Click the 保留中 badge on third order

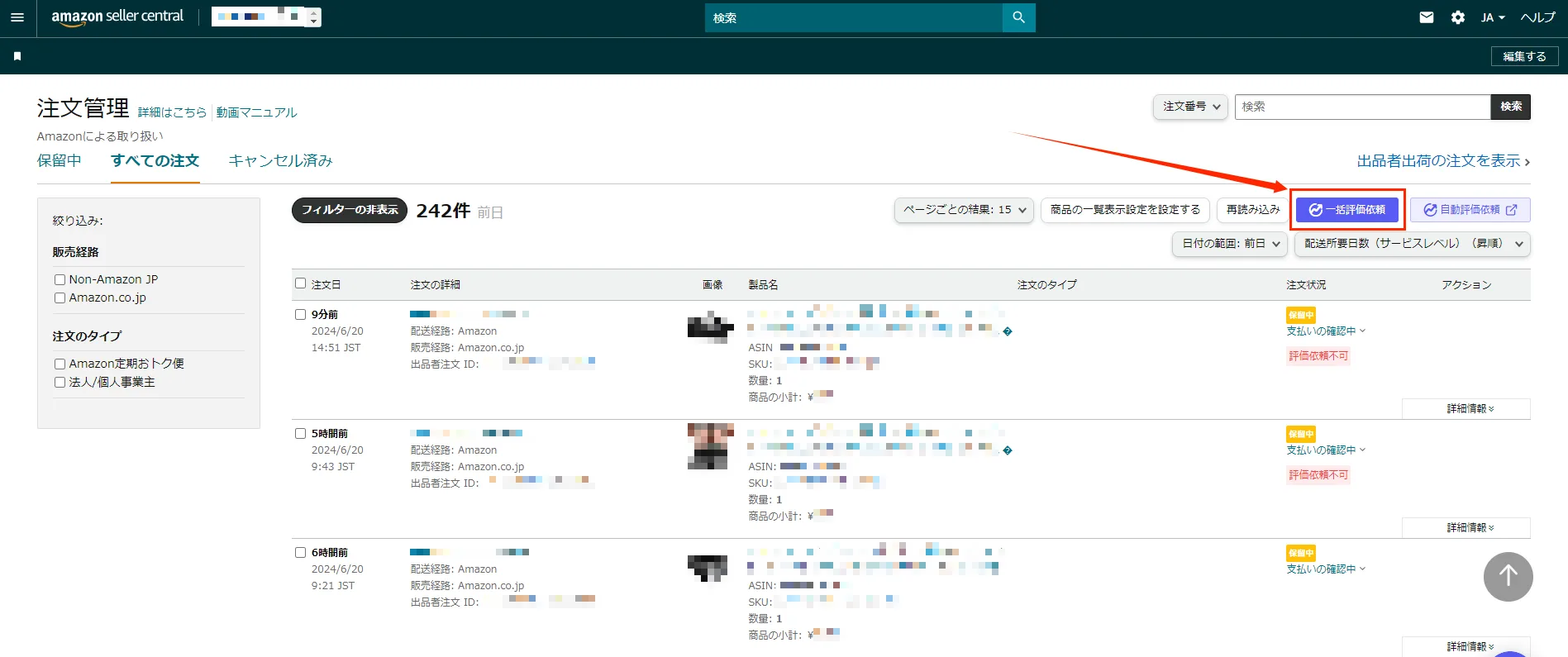point(1300,553)
